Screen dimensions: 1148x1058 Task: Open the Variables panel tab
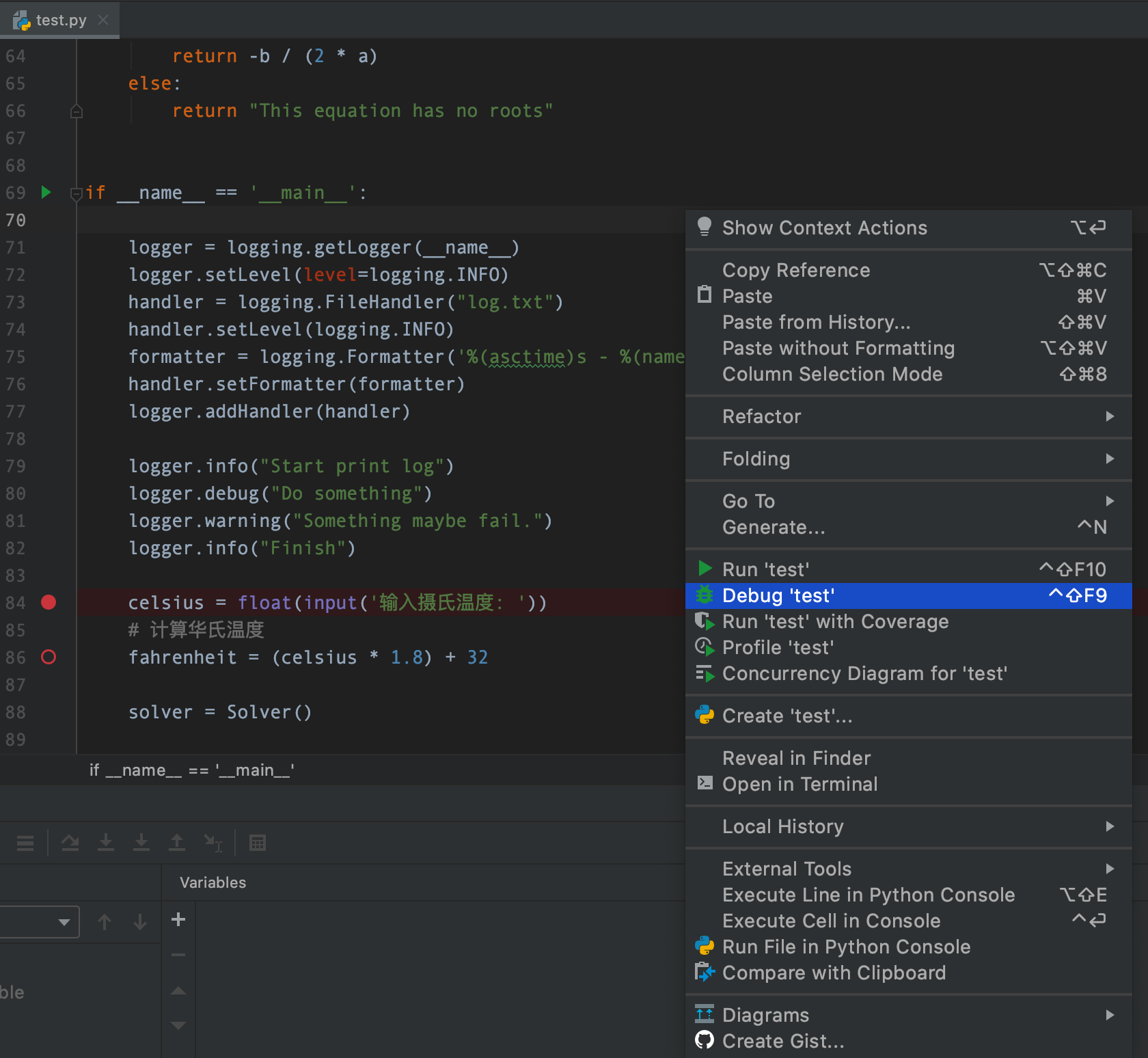point(213,882)
